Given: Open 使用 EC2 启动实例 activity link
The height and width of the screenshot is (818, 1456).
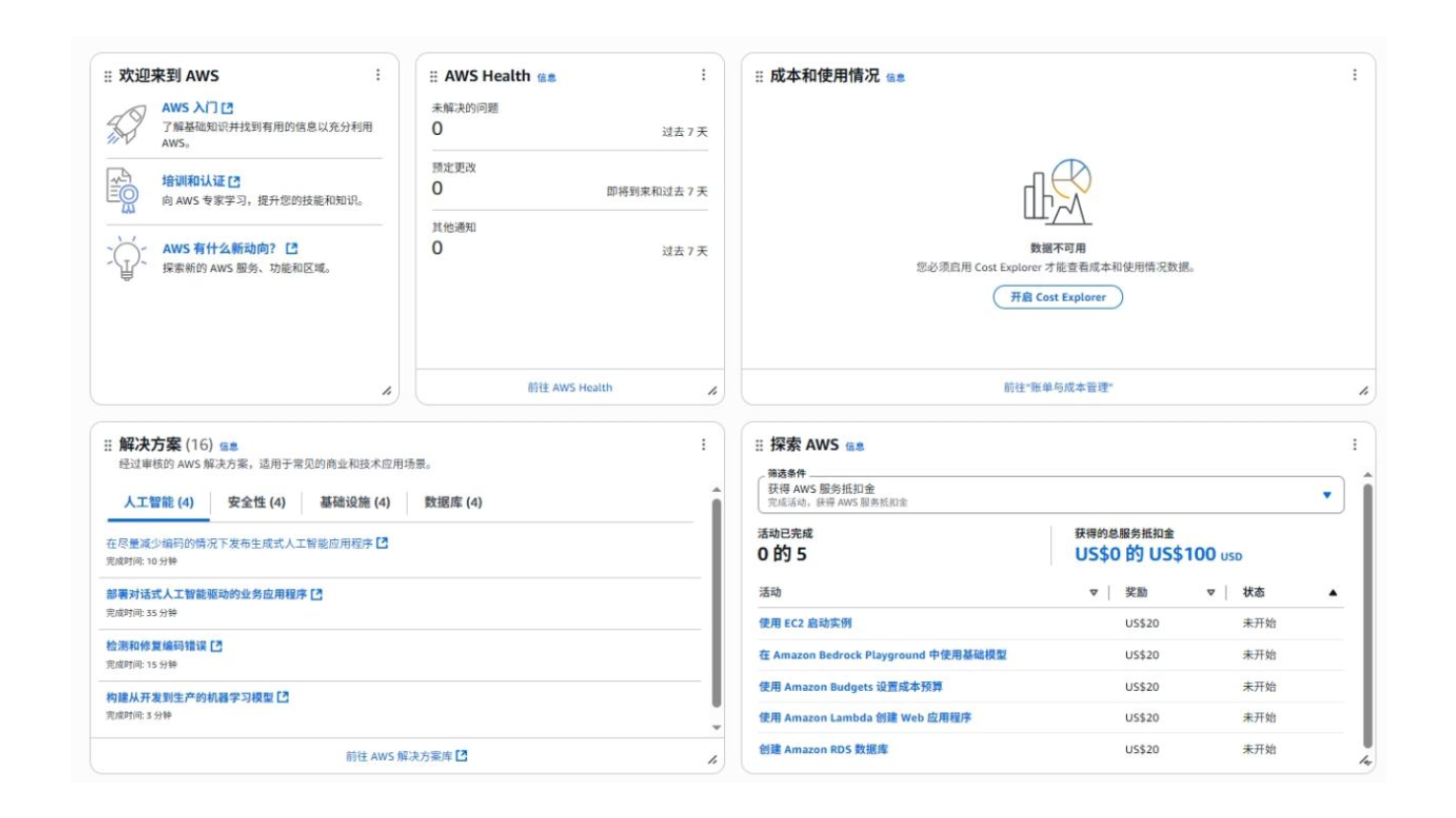Looking at the screenshot, I should coord(805,623).
